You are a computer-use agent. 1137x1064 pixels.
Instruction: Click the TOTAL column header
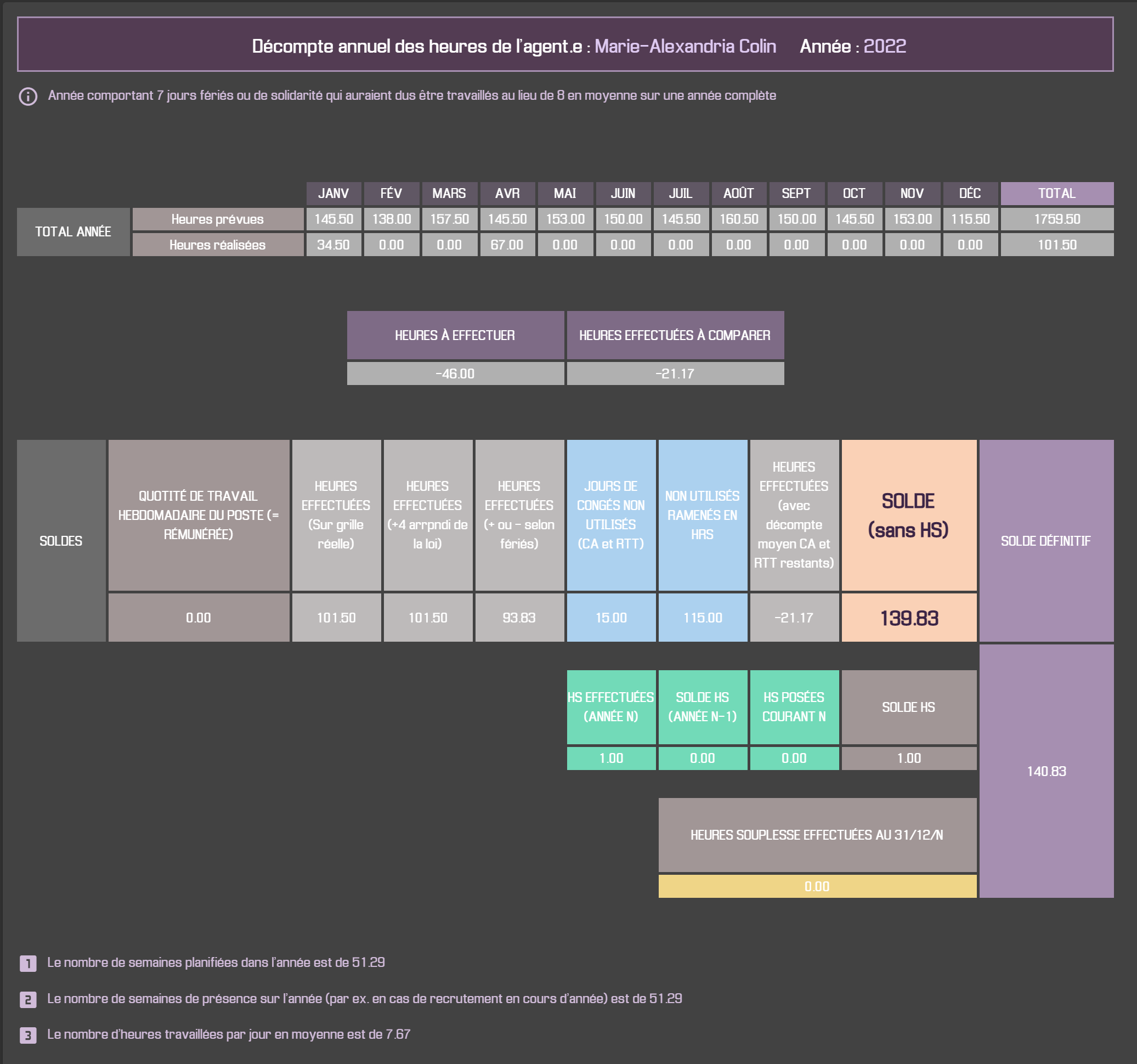(x=1057, y=194)
